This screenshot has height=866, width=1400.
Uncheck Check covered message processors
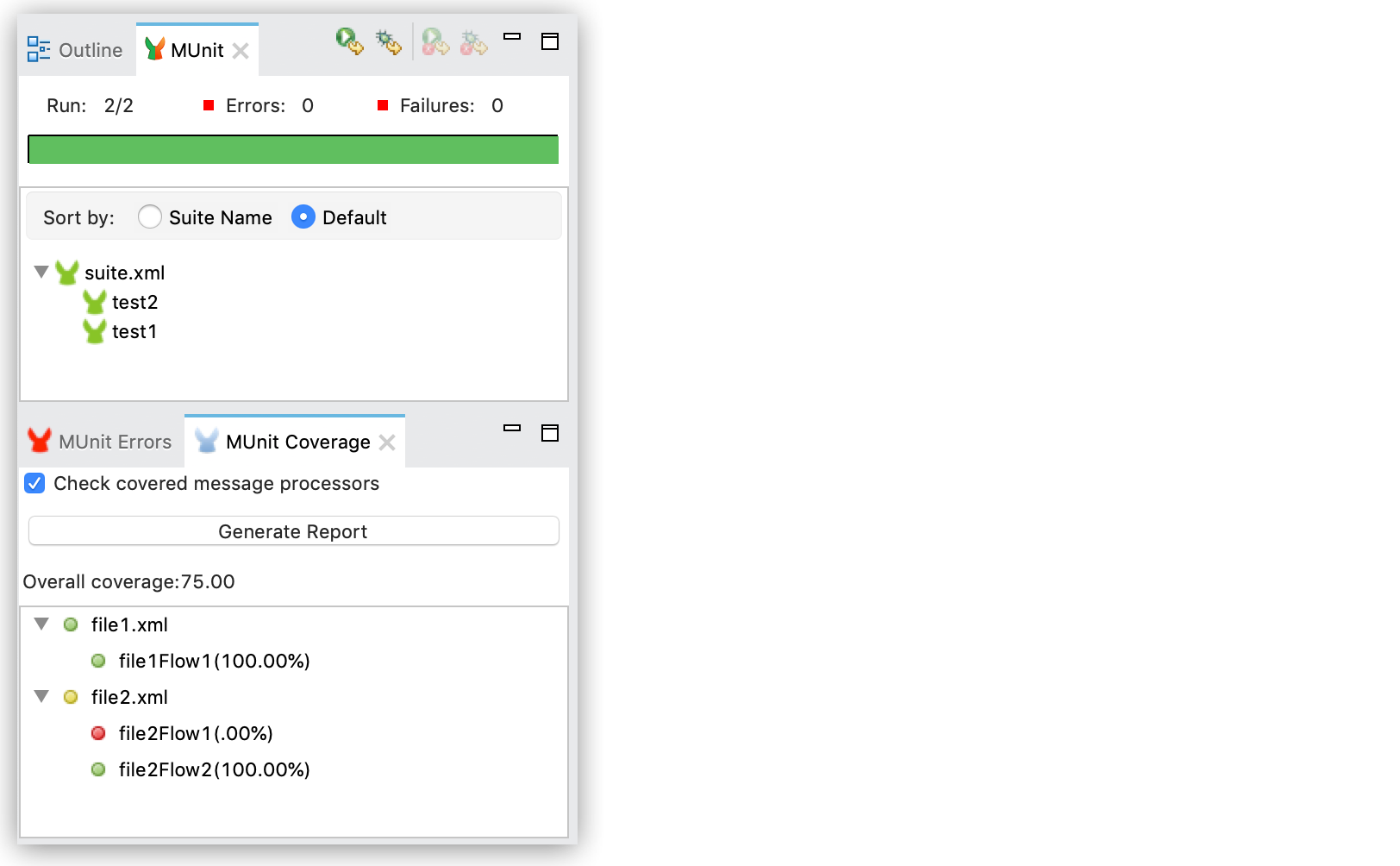[34, 484]
